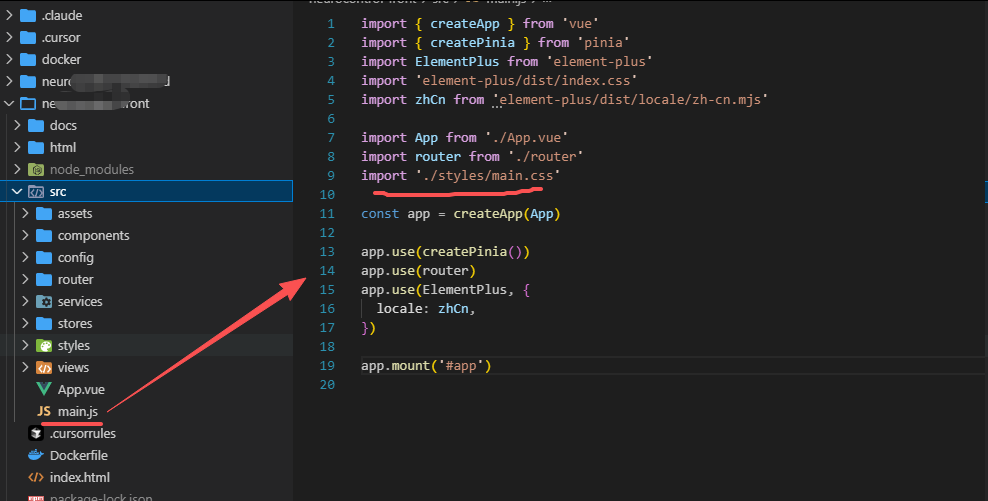Click 'vue' string on line 1
Viewport: 988px width, 501px height.
point(580,24)
